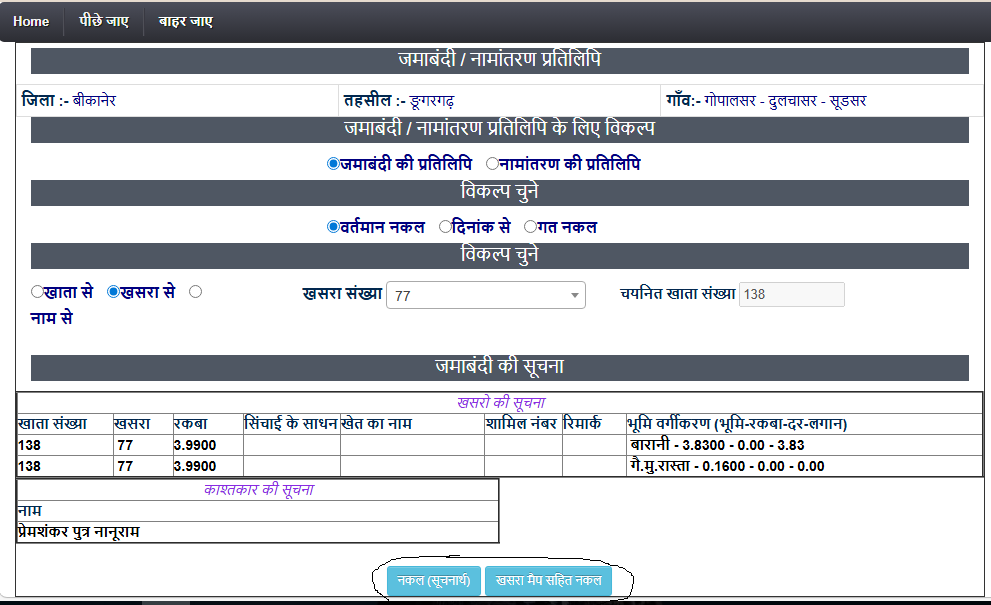Click the चयनित खाता संख्या field
Screen dimensions: 991x605
791,295
